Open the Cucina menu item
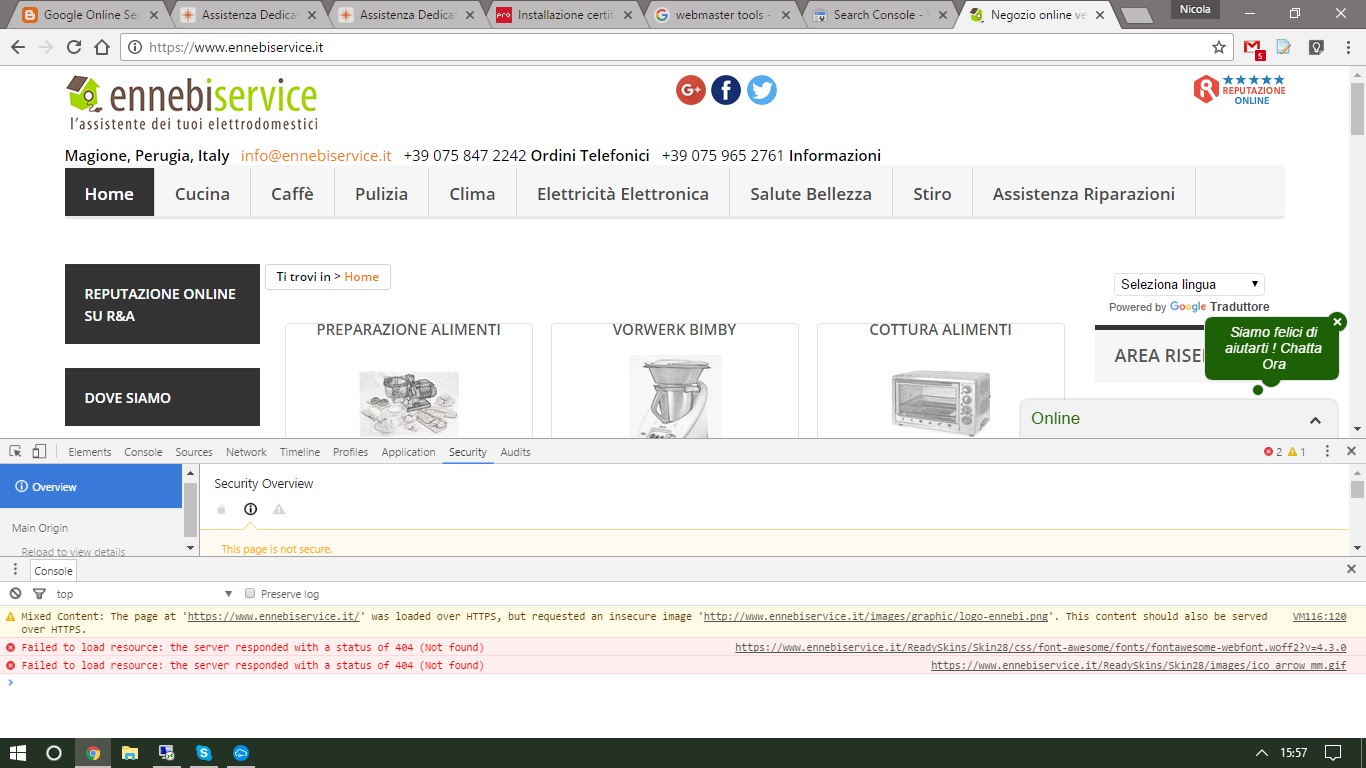Image resolution: width=1366 pixels, height=768 pixels. (x=202, y=193)
